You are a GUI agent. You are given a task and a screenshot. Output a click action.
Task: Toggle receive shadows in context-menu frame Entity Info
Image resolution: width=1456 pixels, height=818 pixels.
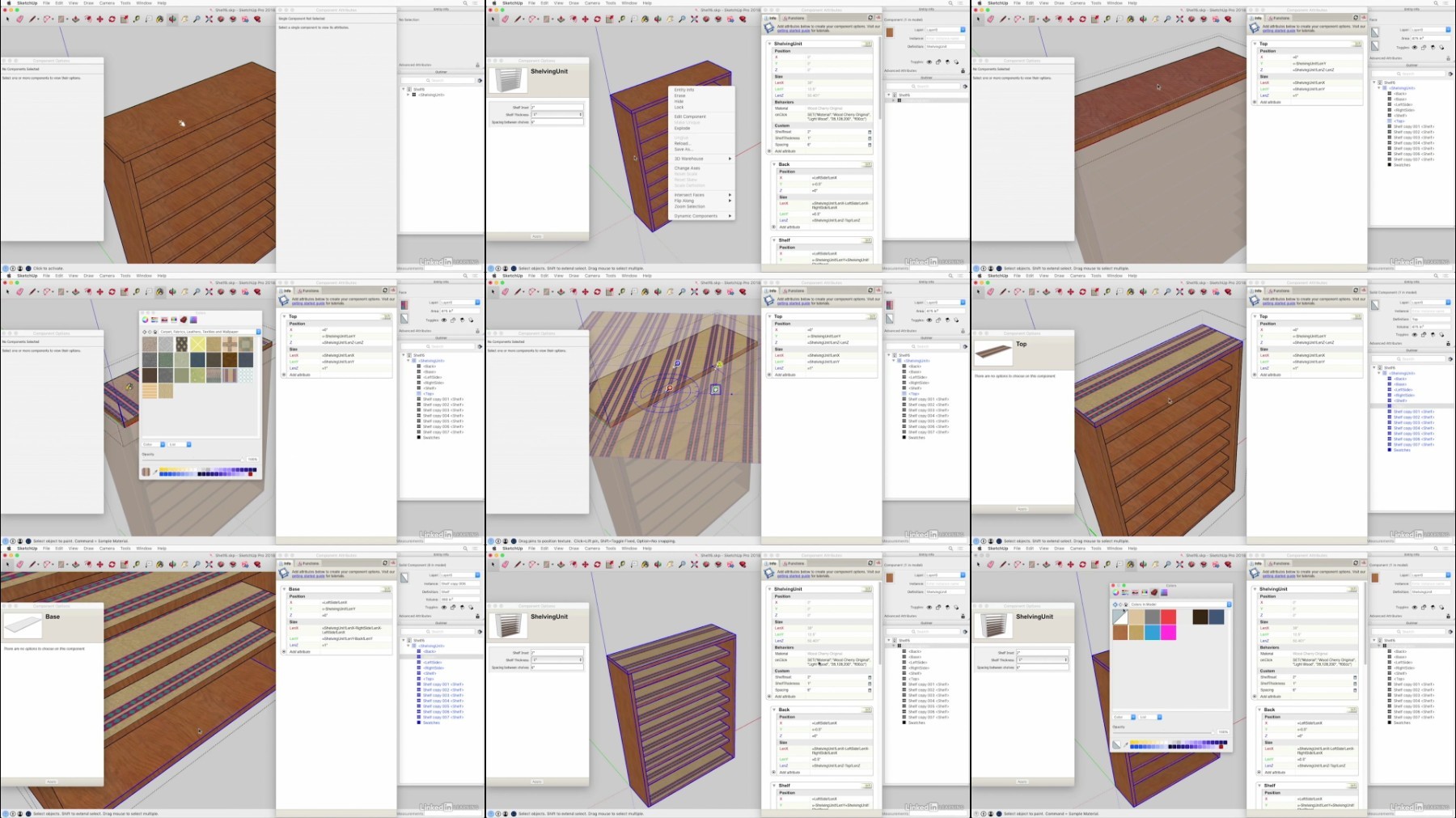pos(956,61)
